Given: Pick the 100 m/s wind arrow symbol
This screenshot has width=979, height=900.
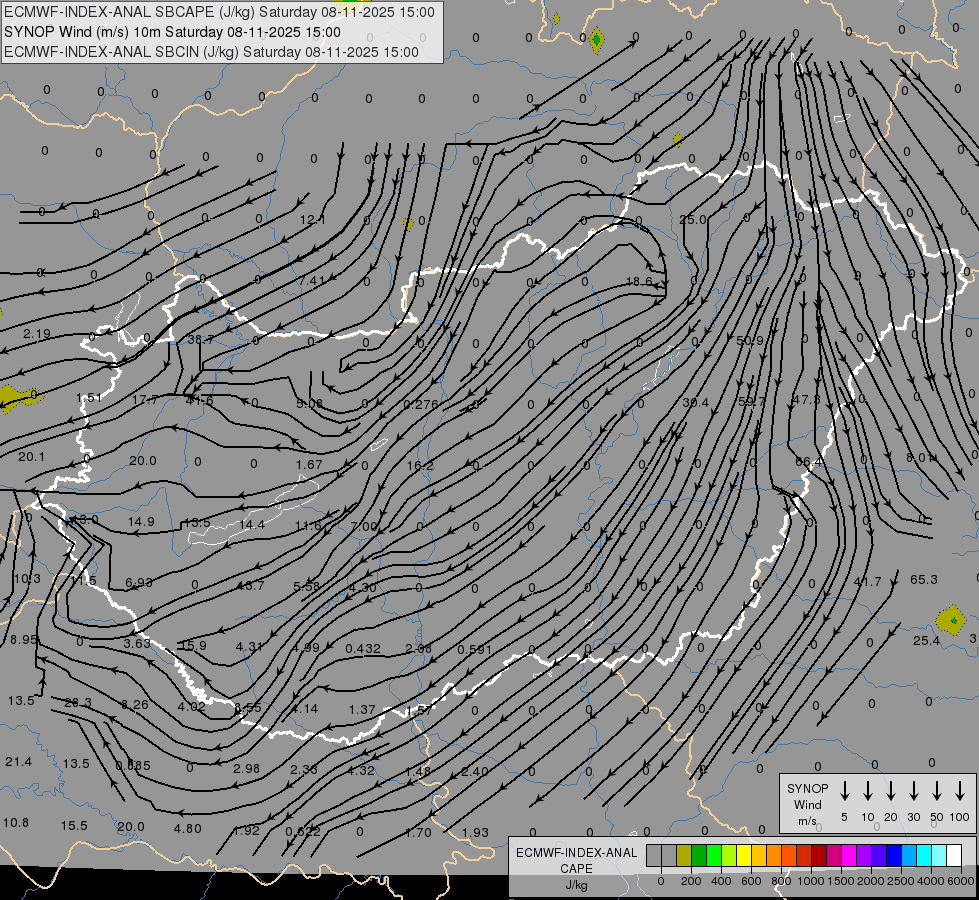Looking at the screenshot, I should (x=960, y=790).
